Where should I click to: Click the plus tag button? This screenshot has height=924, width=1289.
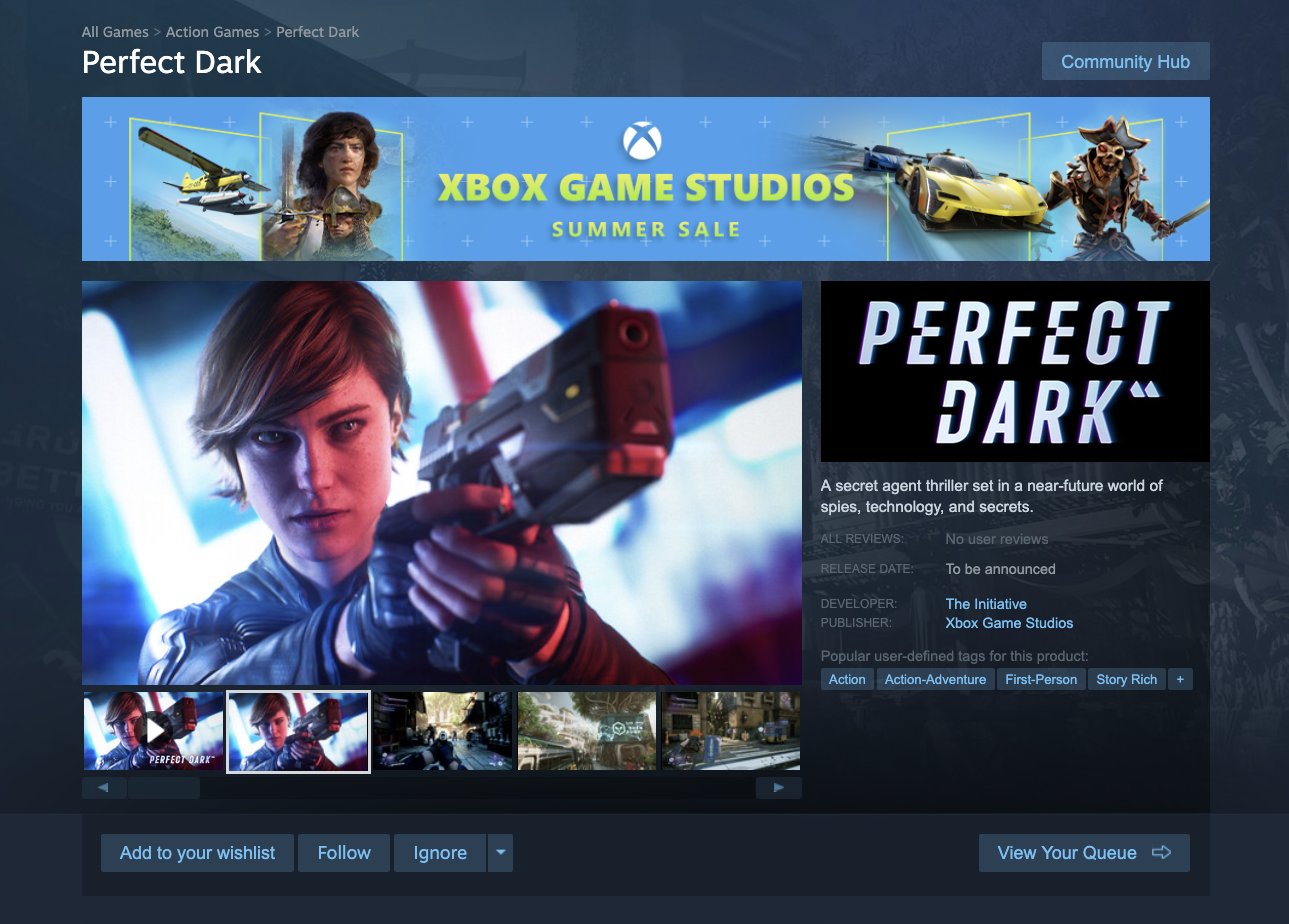point(1180,679)
